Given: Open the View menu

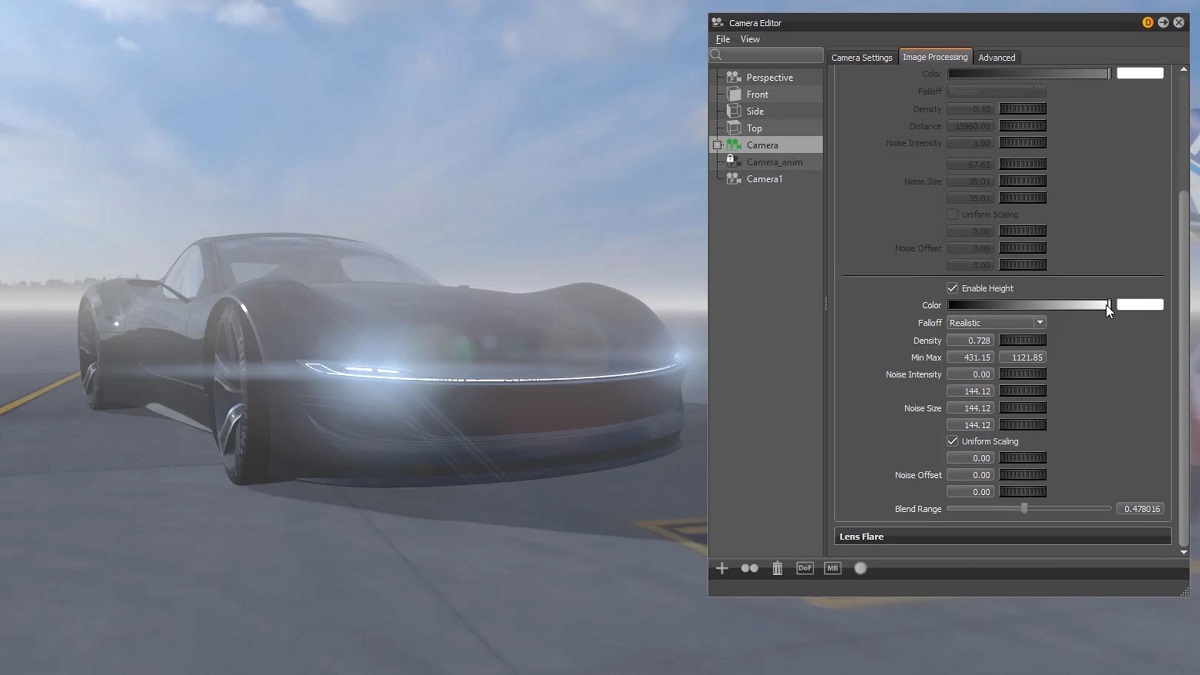Looking at the screenshot, I should pyautogui.click(x=750, y=39).
